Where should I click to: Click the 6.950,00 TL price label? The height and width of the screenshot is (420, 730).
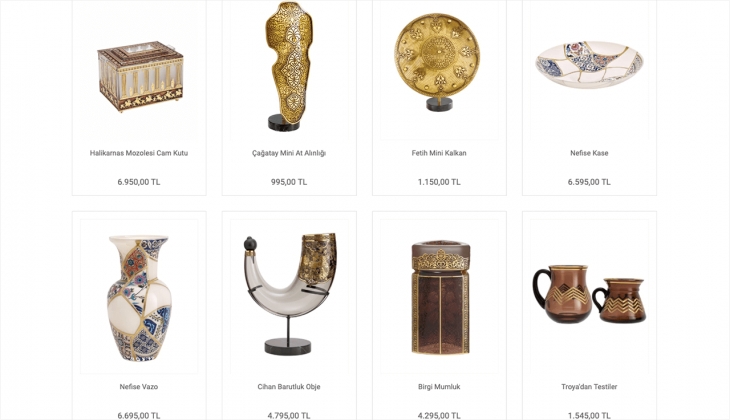pyautogui.click(x=139, y=182)
